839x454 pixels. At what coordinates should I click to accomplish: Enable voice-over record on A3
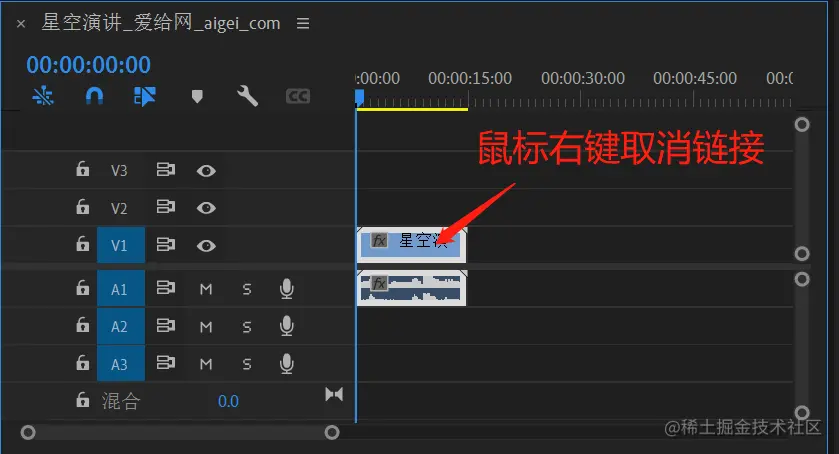287,364
